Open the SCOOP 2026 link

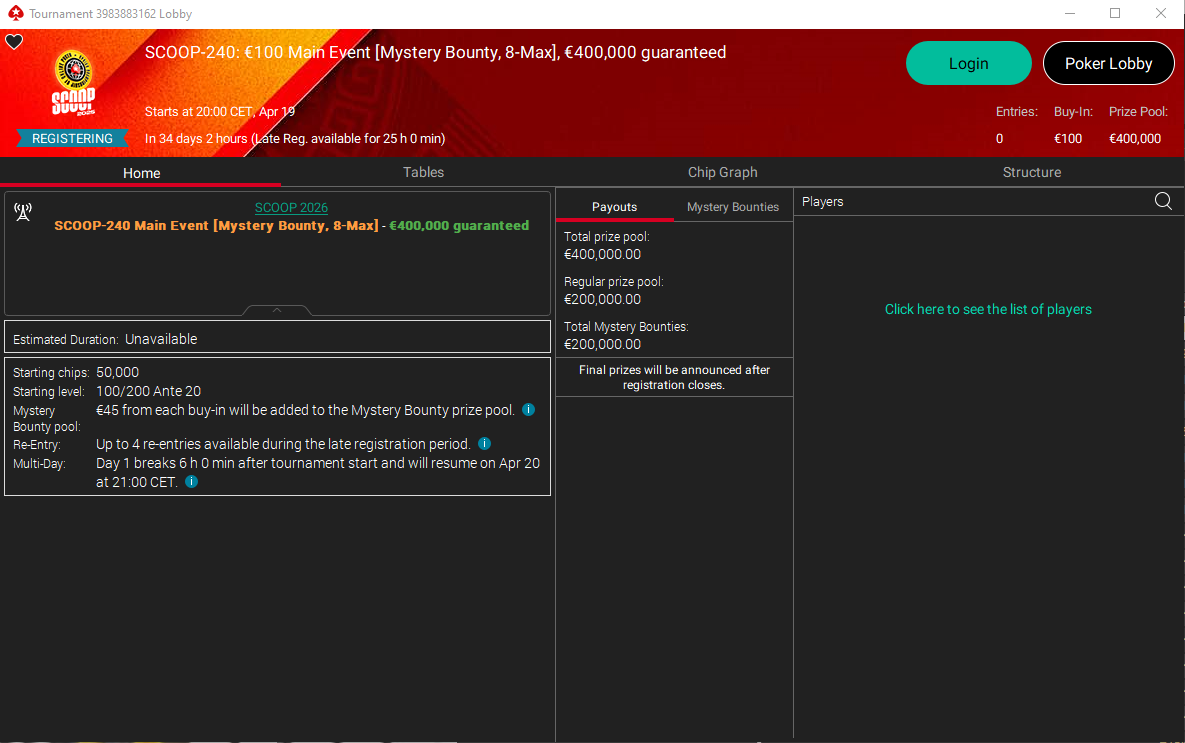pyautogui.click(x=291, y=208)
